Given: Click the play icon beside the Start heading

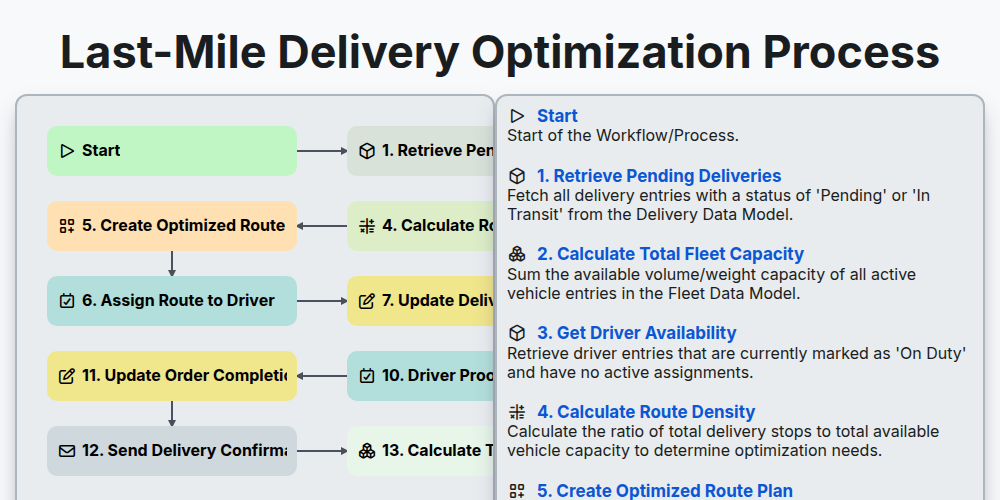Looking at the screenshot, I should coord(517,116).
